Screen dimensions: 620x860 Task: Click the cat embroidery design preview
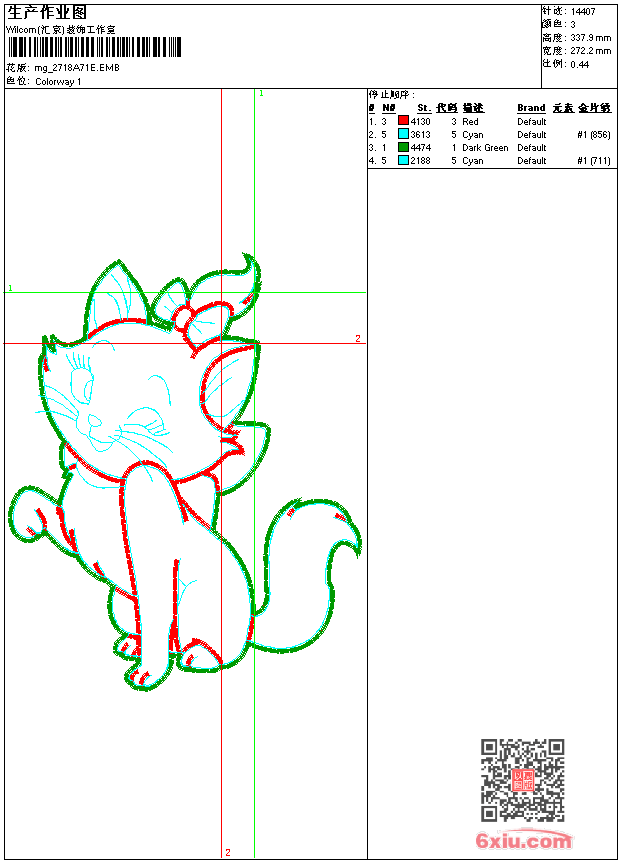185,472
